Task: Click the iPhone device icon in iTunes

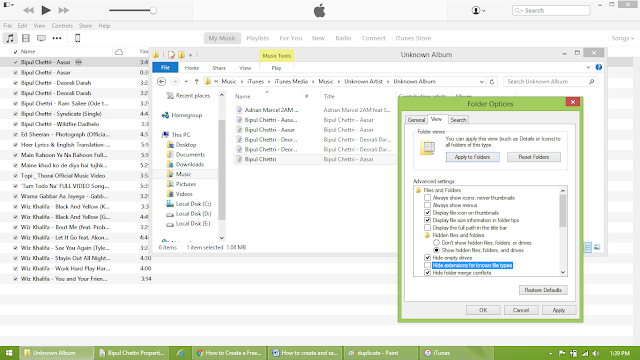Action: [78, 38]
